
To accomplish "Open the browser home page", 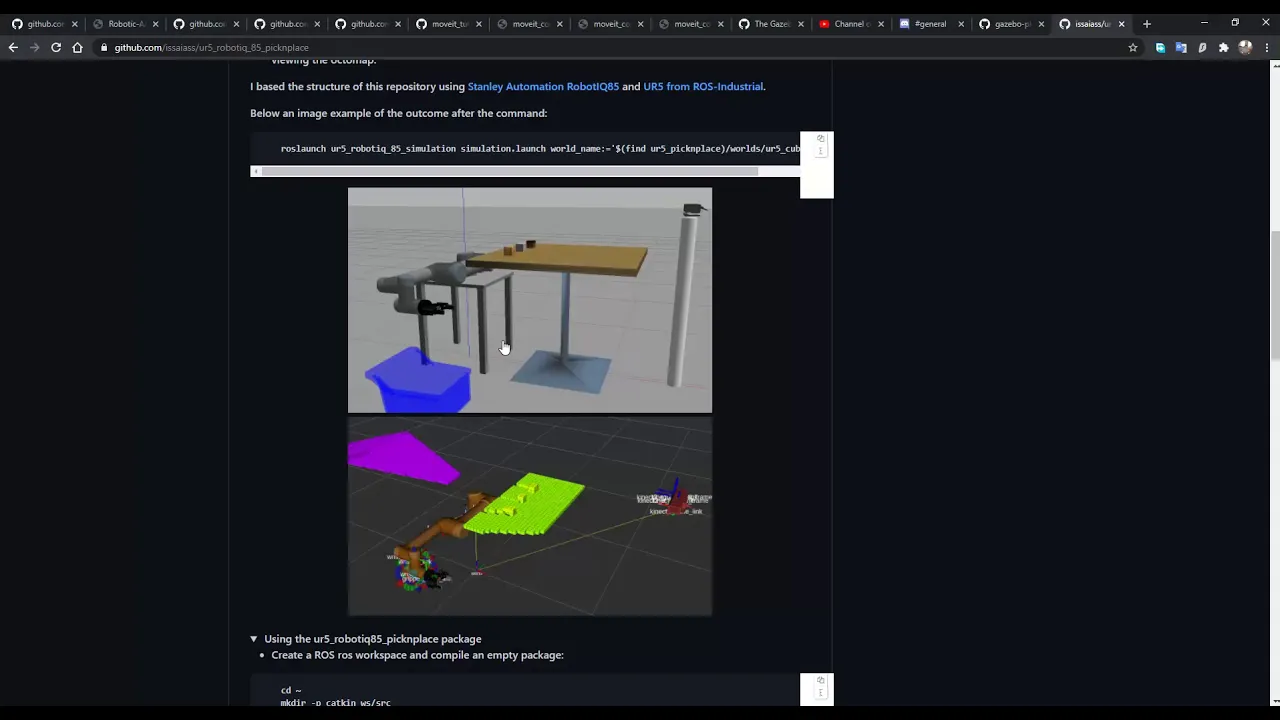I will click(77, 47).
